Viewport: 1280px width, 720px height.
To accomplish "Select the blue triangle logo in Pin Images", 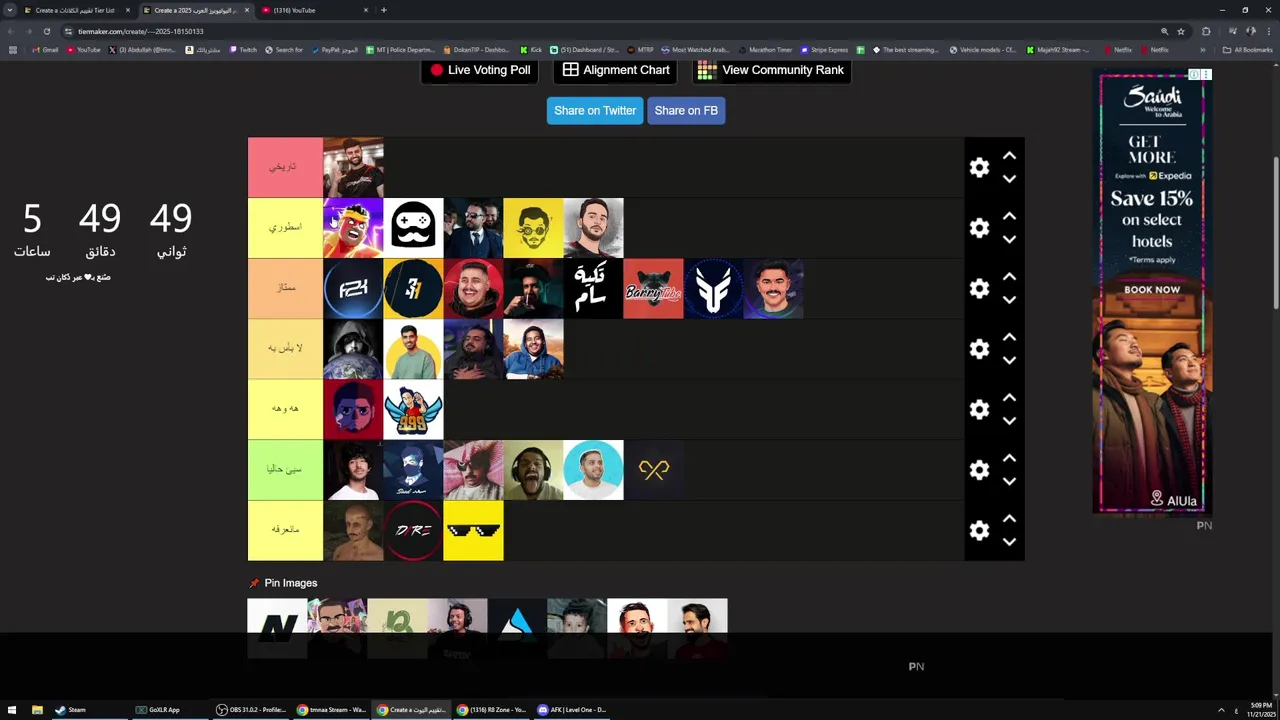I will tap(517, 628).
